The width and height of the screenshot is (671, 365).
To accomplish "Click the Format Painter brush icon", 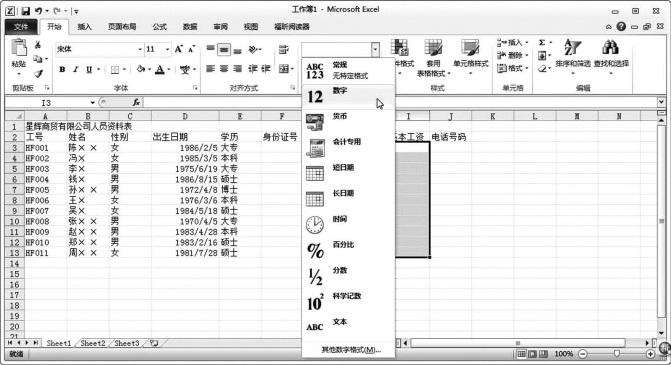I will point(39,74).
